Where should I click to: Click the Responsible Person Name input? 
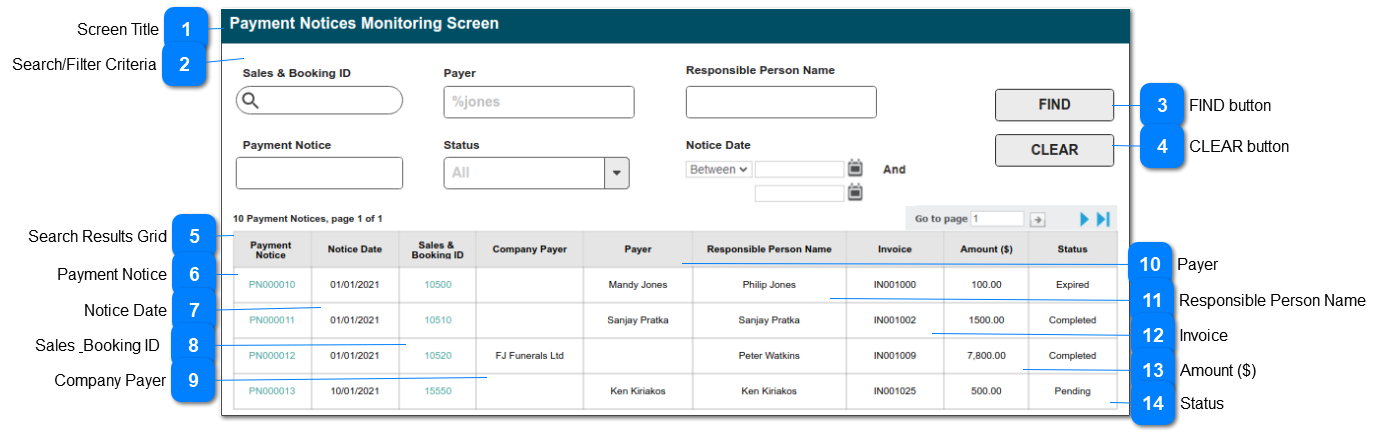click(x=781, y=102)
